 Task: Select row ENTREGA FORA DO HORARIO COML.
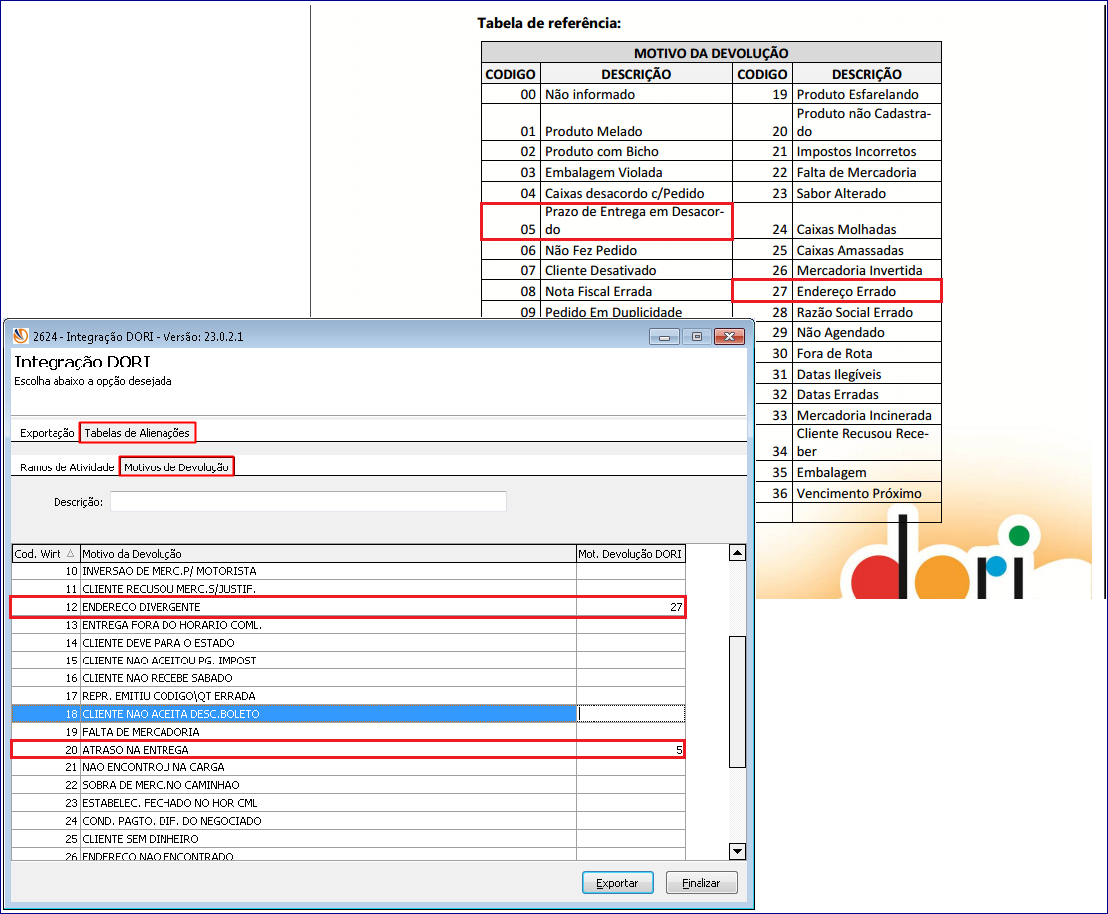(x=348, y=625)
